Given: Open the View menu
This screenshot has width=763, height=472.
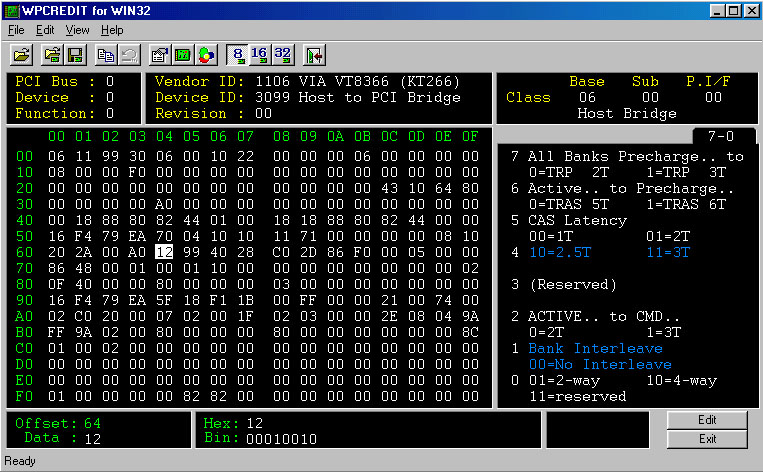Looking at the screenshot, I should (x=77, y=30).
